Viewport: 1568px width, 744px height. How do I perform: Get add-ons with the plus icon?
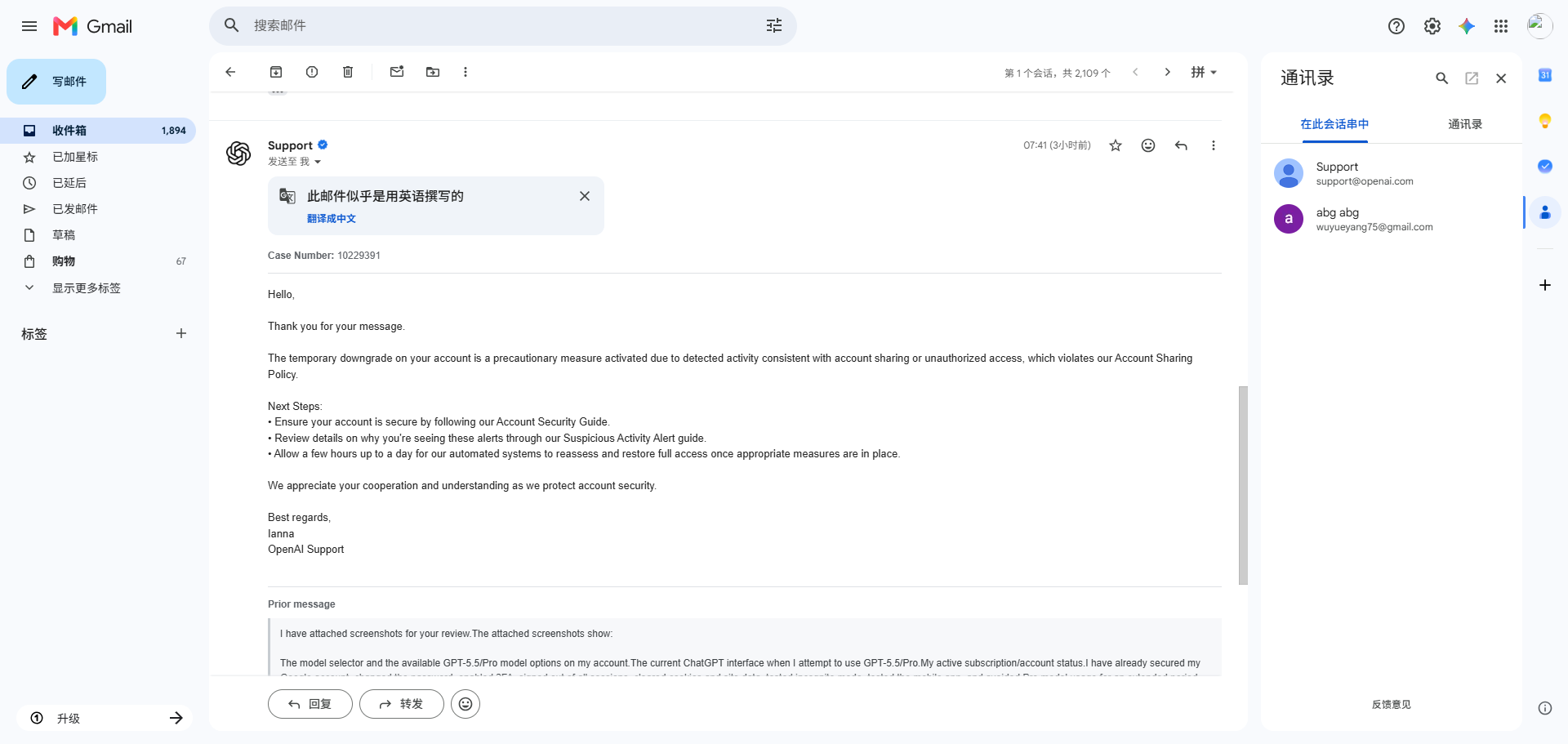[1545, 285]
